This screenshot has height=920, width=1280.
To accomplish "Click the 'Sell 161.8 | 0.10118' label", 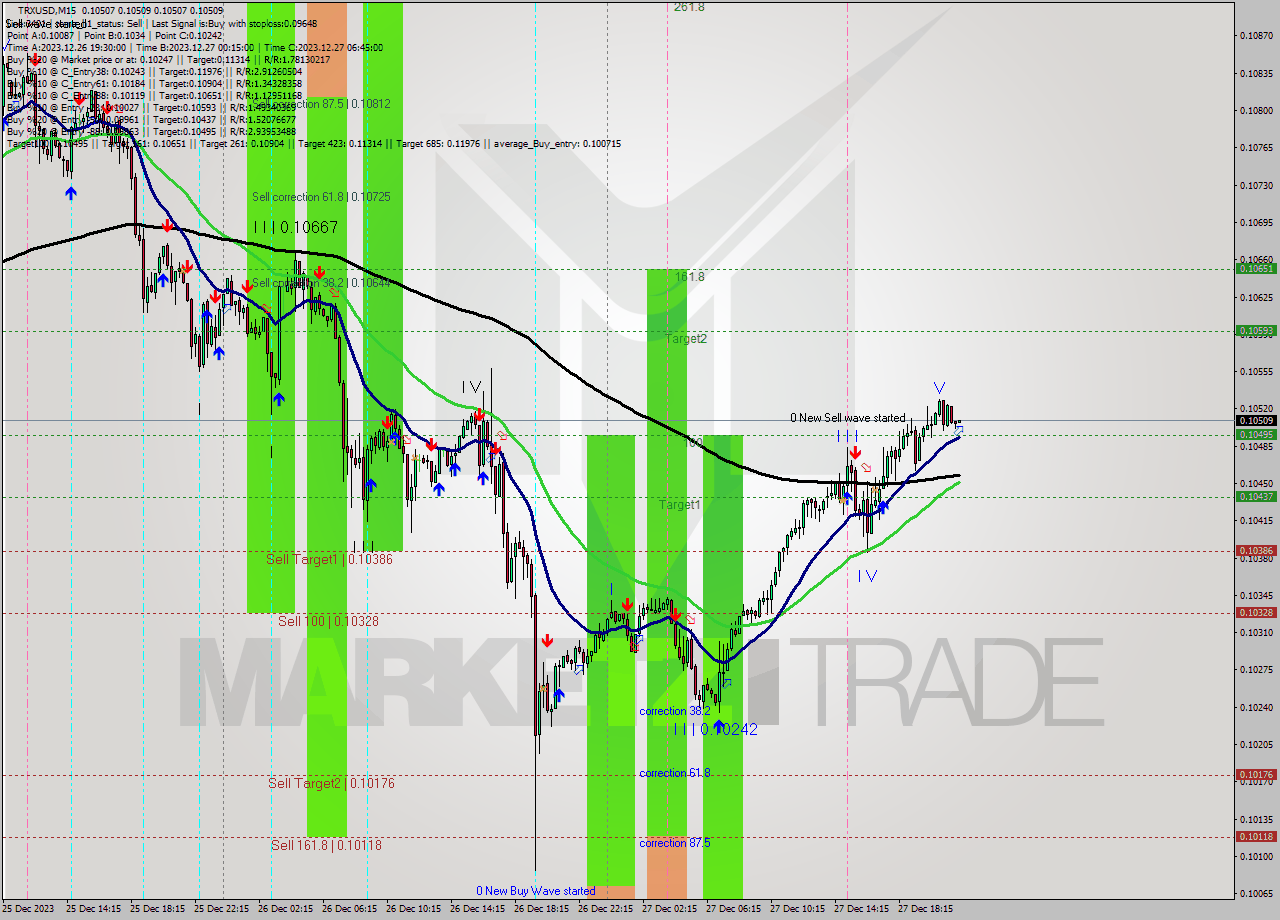I will click(326, 845).
